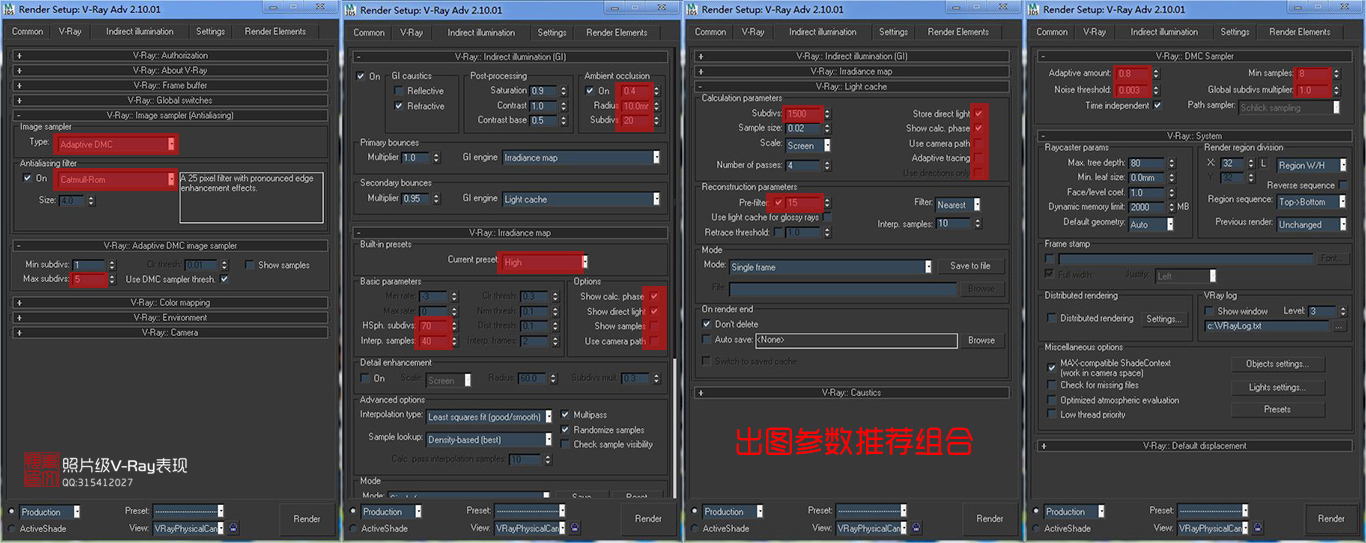
Task: Click the Browse button next to Auto save
Action: pyautogui.click(x=981, y=340)
